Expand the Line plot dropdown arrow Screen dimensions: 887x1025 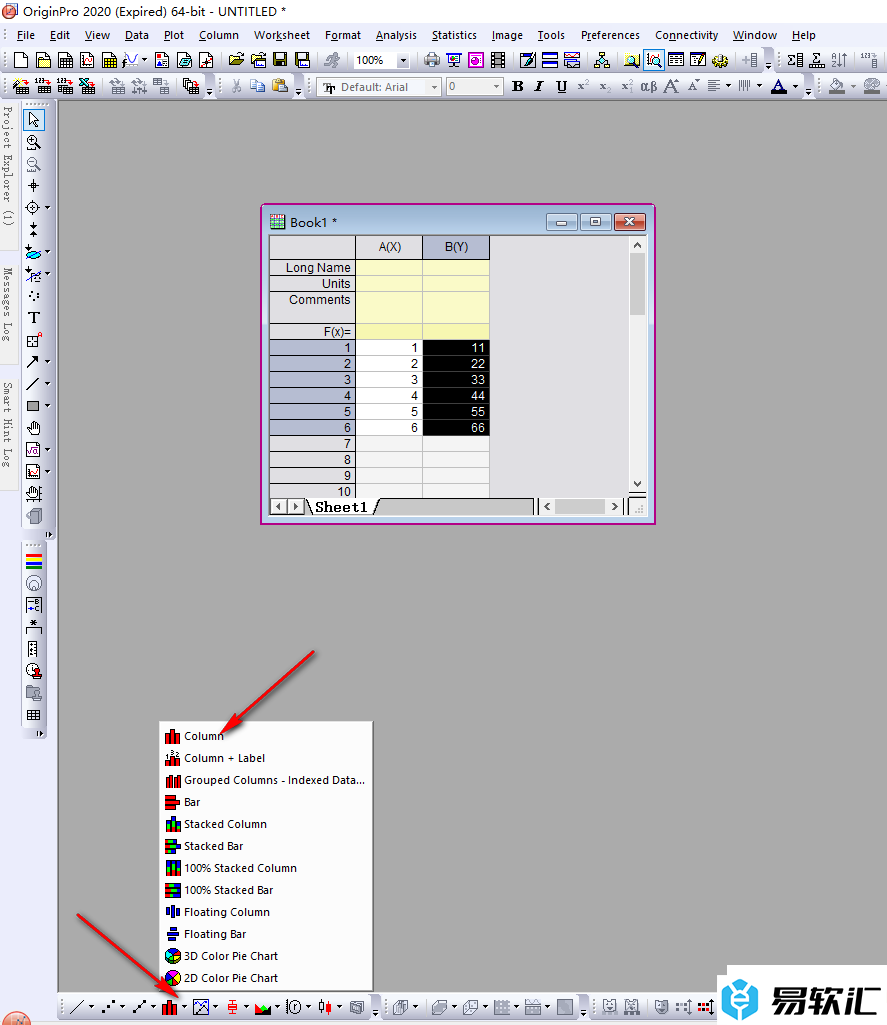click(92, 1007)
